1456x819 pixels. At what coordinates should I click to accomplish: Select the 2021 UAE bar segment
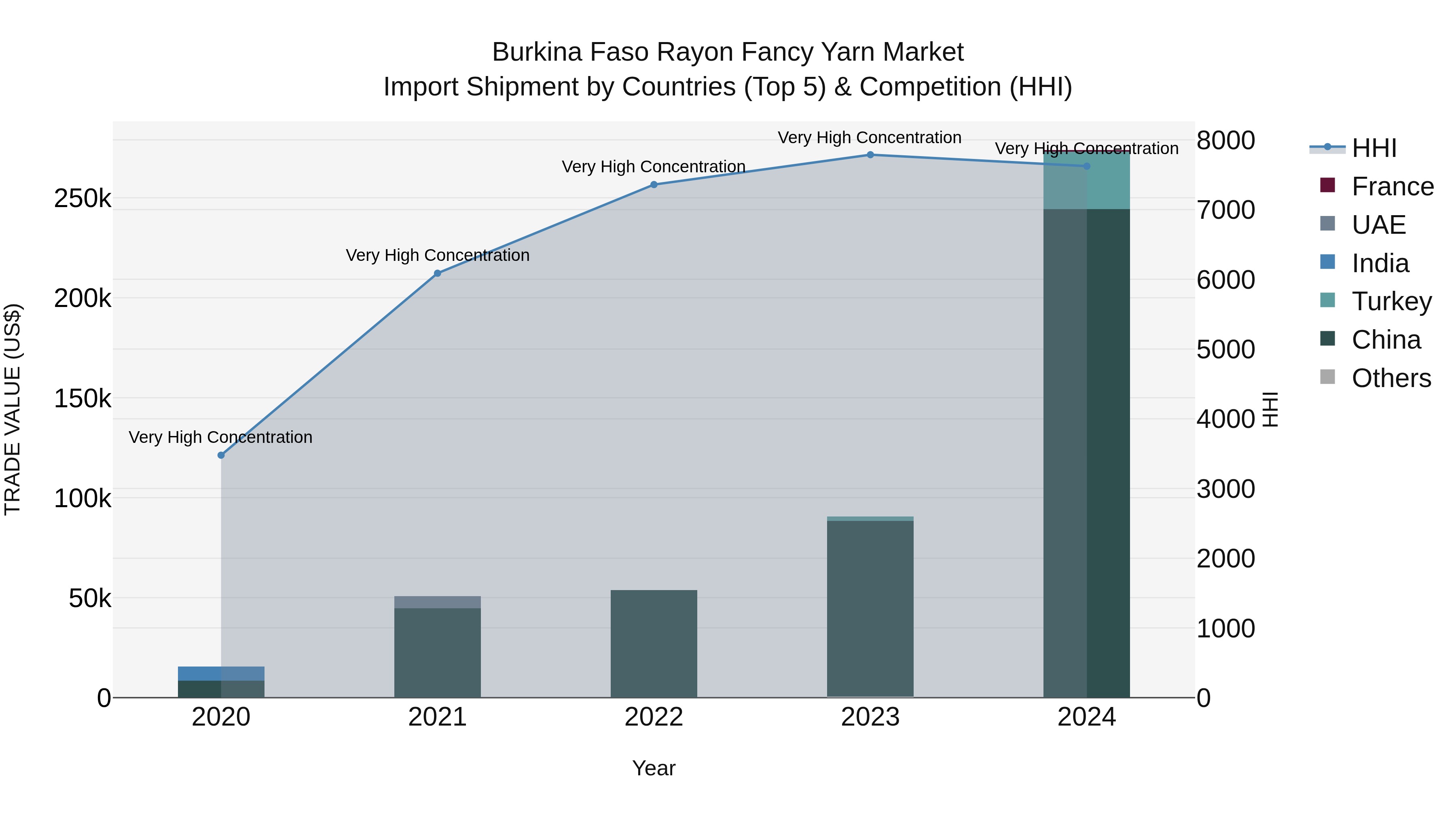(x=438, y=603)
